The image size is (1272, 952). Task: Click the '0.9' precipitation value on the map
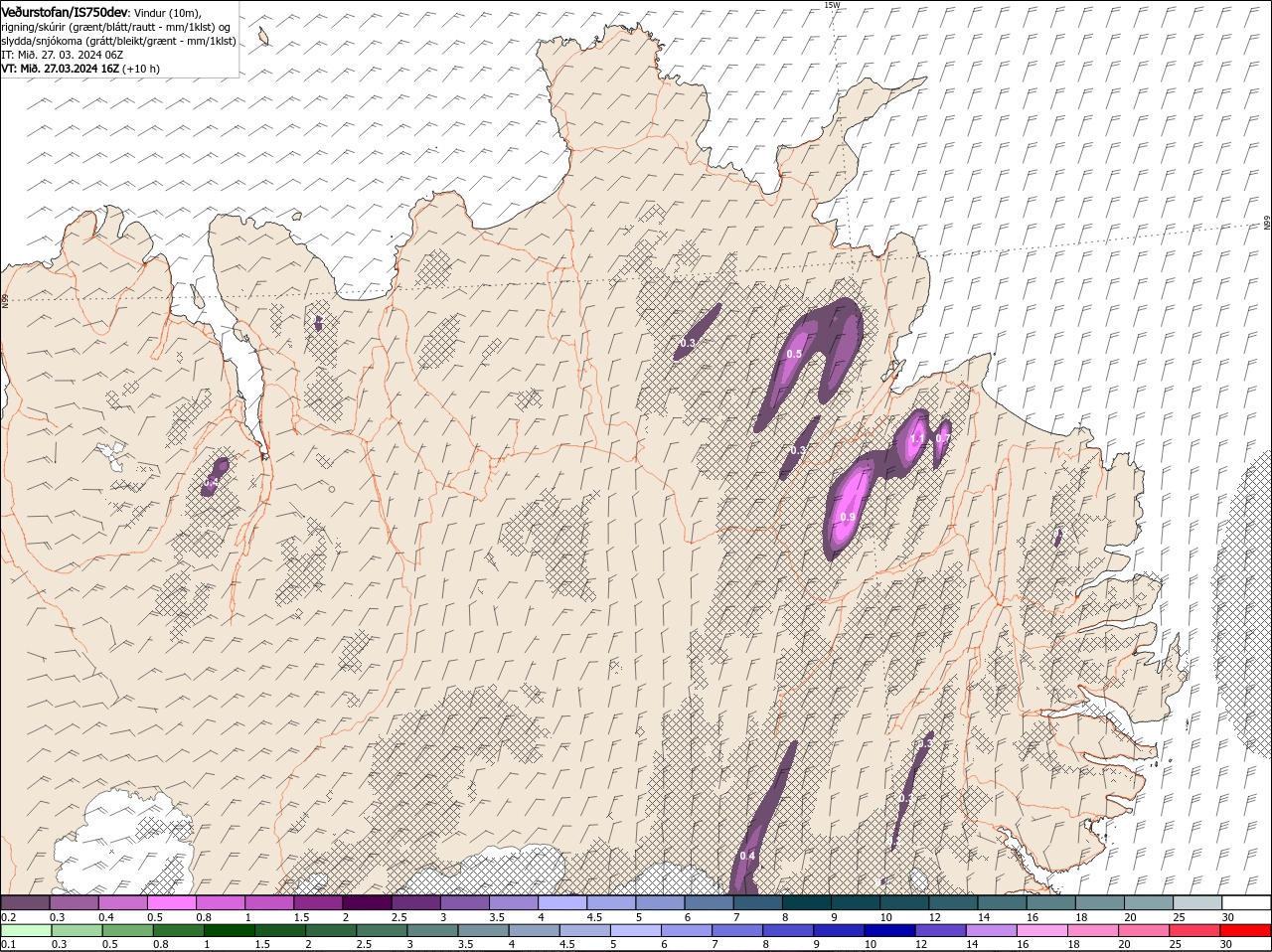pyautogui.click(x=848, y=517)
